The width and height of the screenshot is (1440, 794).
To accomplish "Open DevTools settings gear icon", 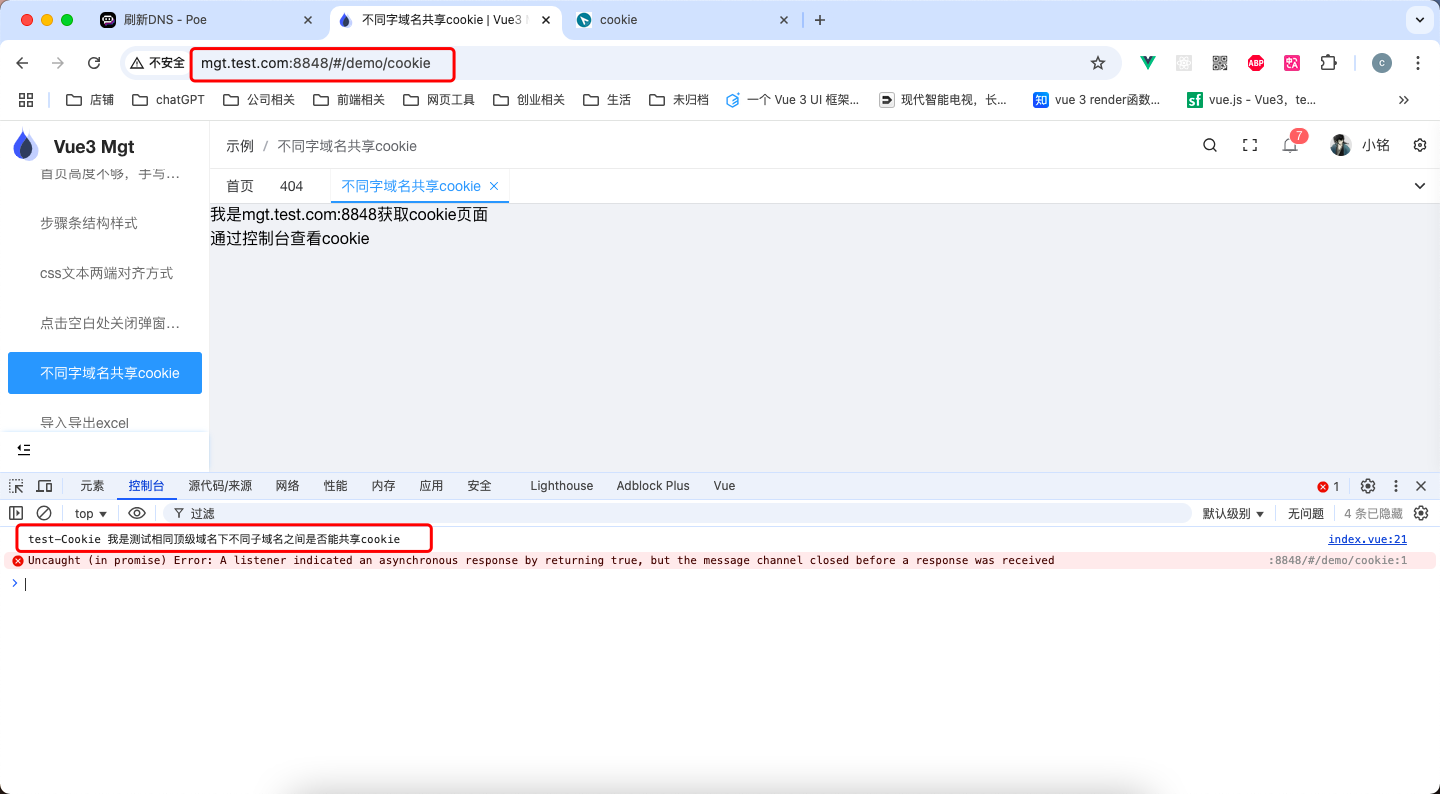I will click(1368, 486).
